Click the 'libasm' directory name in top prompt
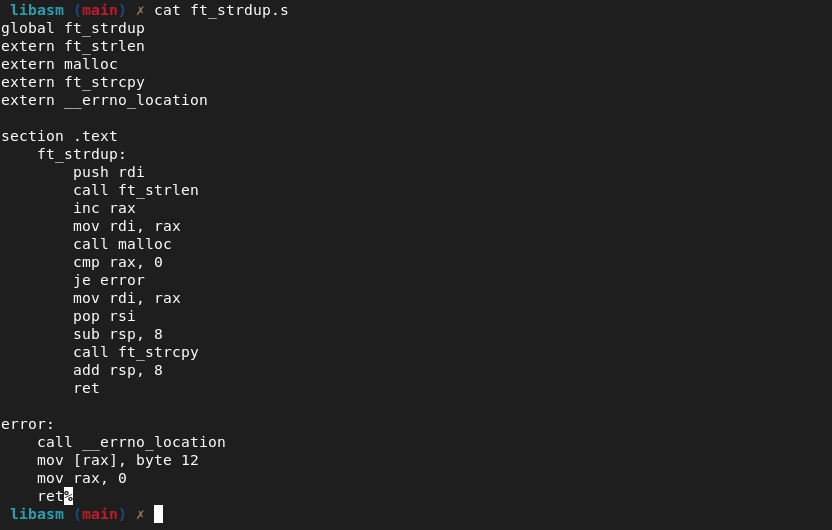Viewport: 832px width, 530px height. coord(37,10)
